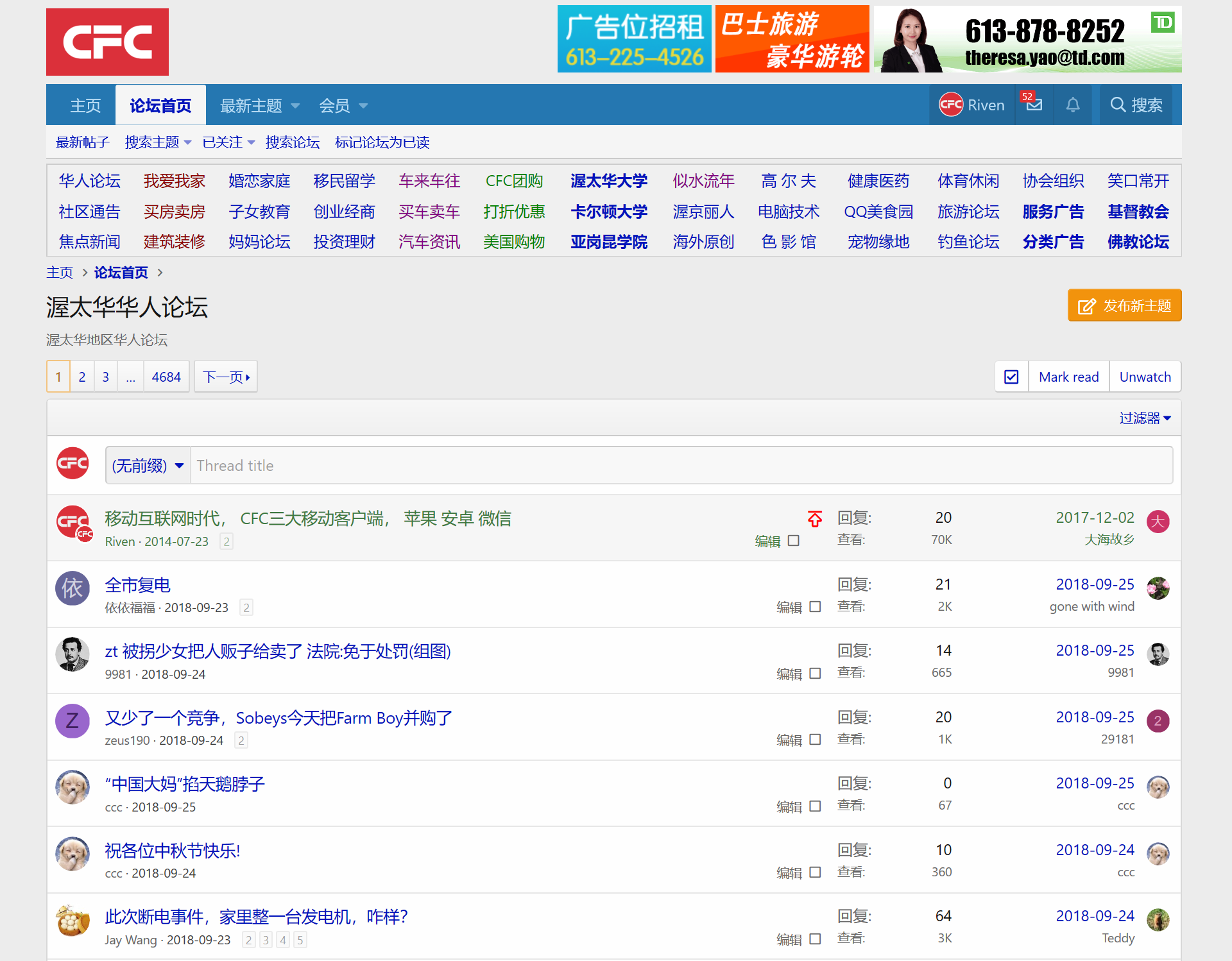Click Jay Wang's avatar

pyautogui.click(x=73, y=920)
